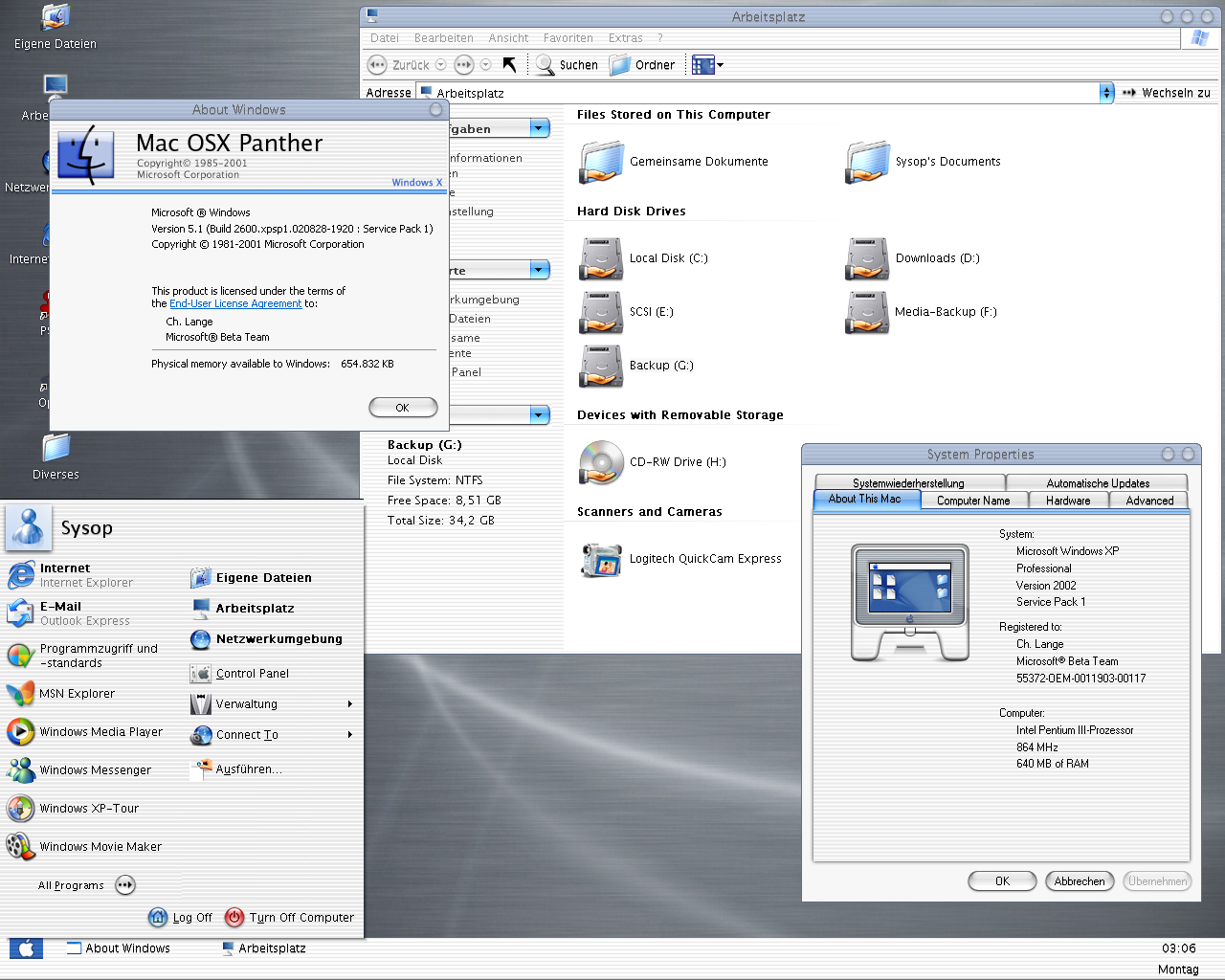Viewport: 1225px width, 980px height.
Task: Open the CD-RW Drive (H:) icon
Action: coord(601,462)
